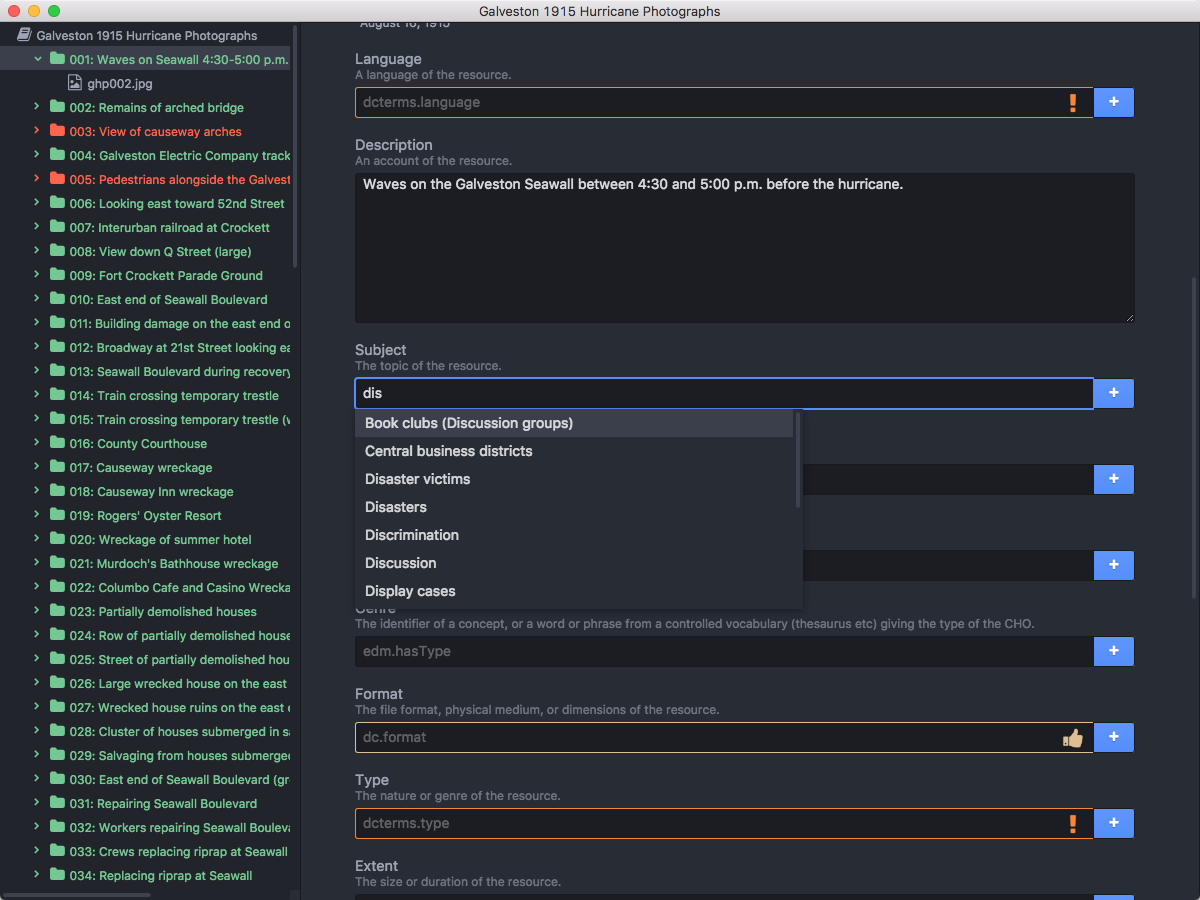Click the project book icon beside collection title
This screenshot has width=1200, height=900.
pyautogui.click(x=24, y=35)
